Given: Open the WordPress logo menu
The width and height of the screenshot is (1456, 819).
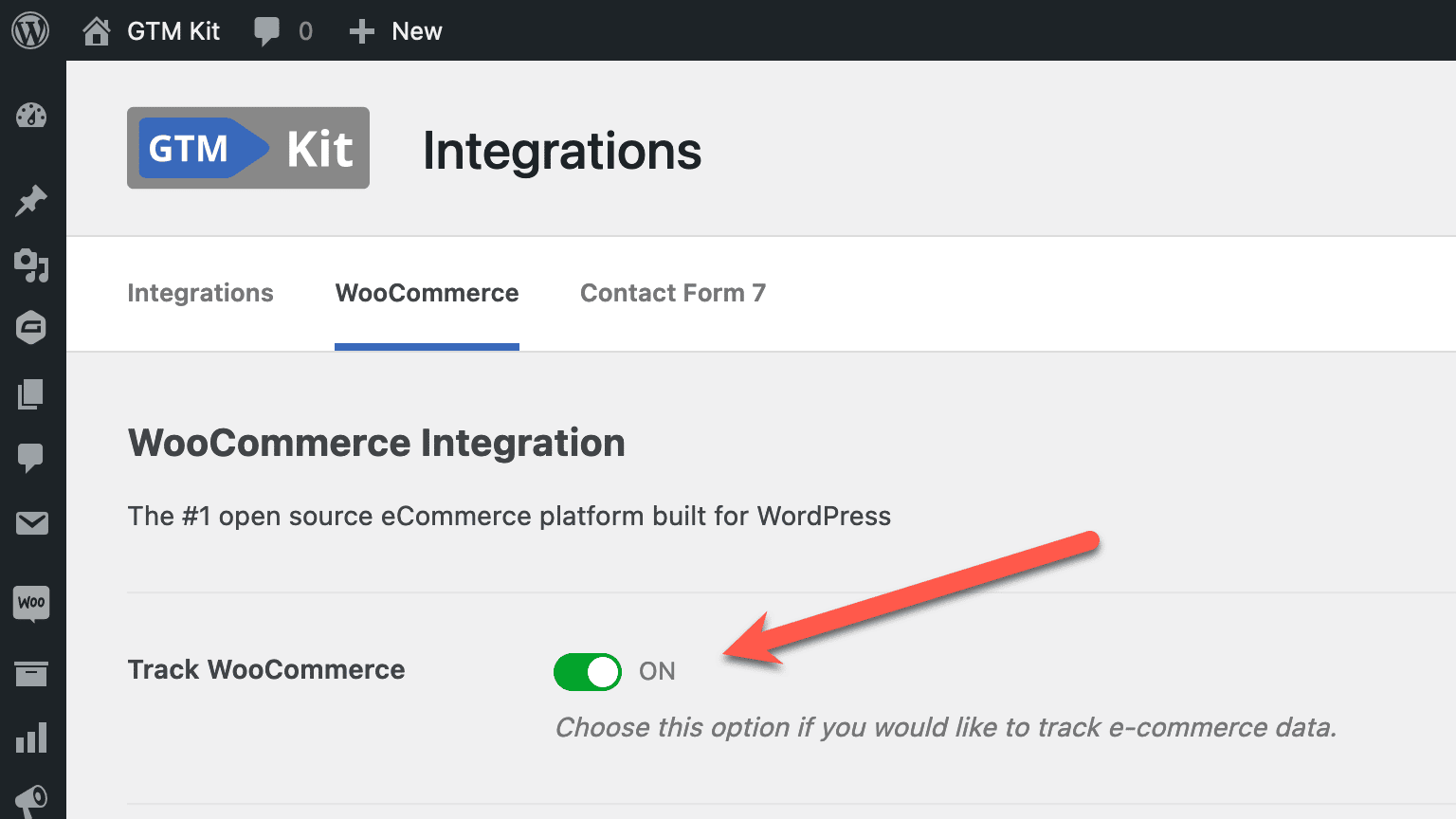Looking at the screenshot, I should (30, 30).
